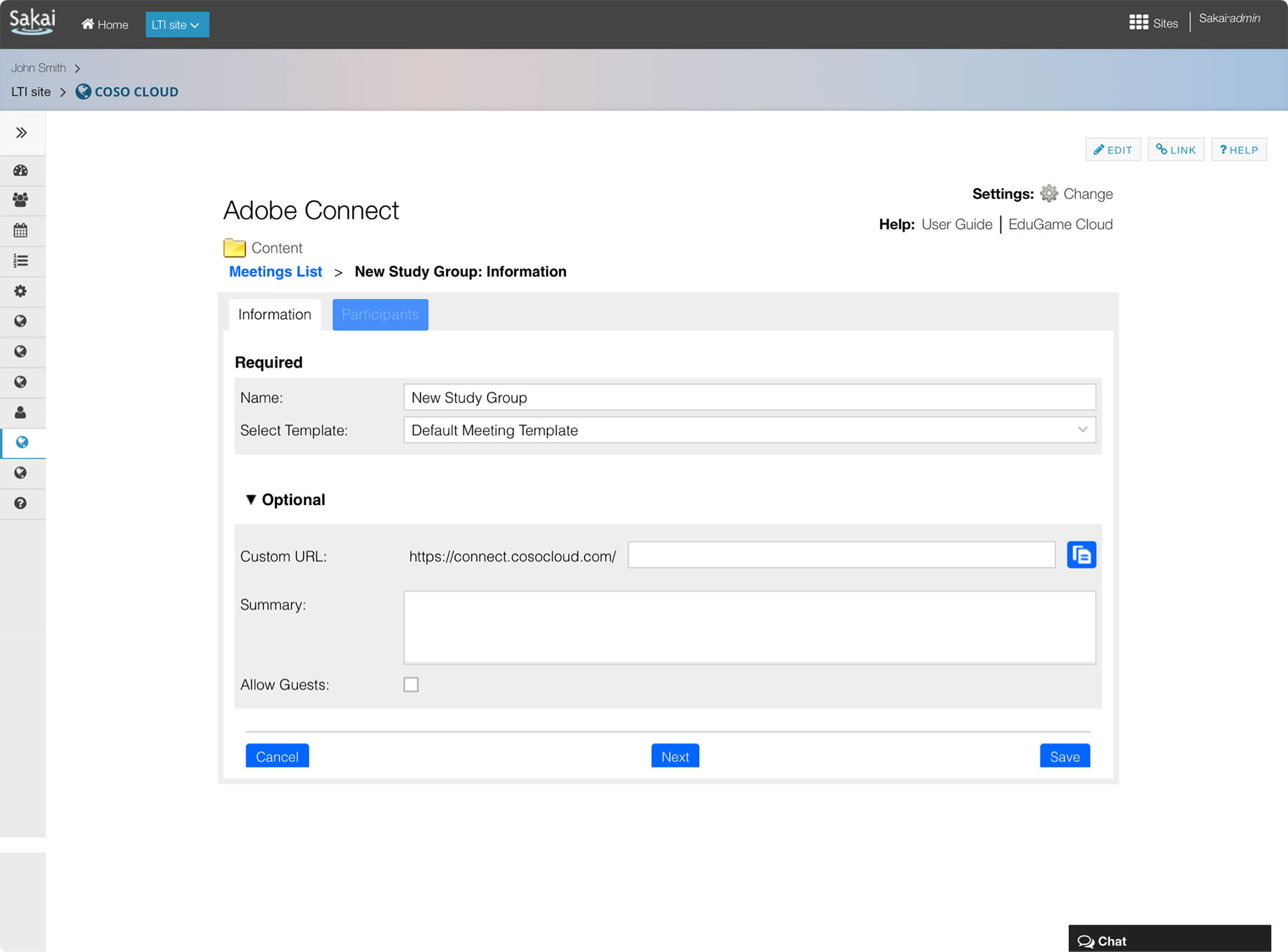This screenshot has height=952, width=1288.
Task: Click the Sites grid icon
Action: point(1138,23)
